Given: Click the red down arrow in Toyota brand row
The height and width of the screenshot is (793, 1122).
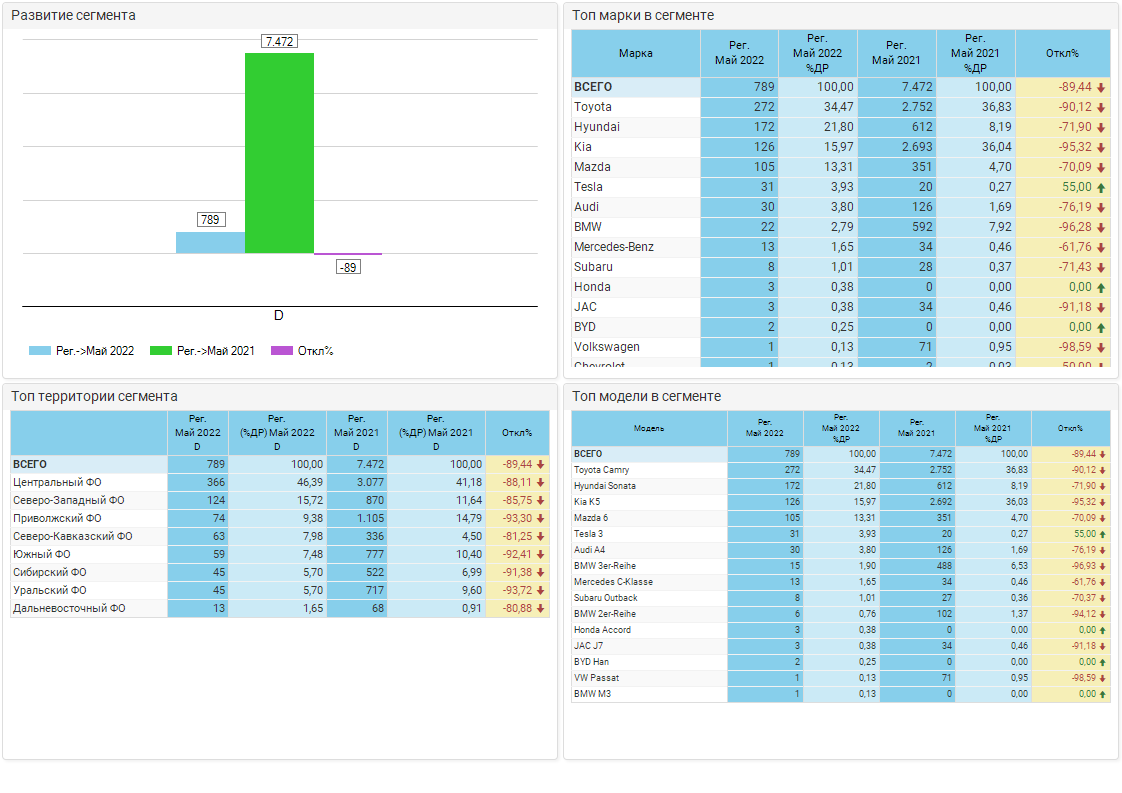Looking at the screenshot, I should pyautogui.click(x=1101, y=107).
